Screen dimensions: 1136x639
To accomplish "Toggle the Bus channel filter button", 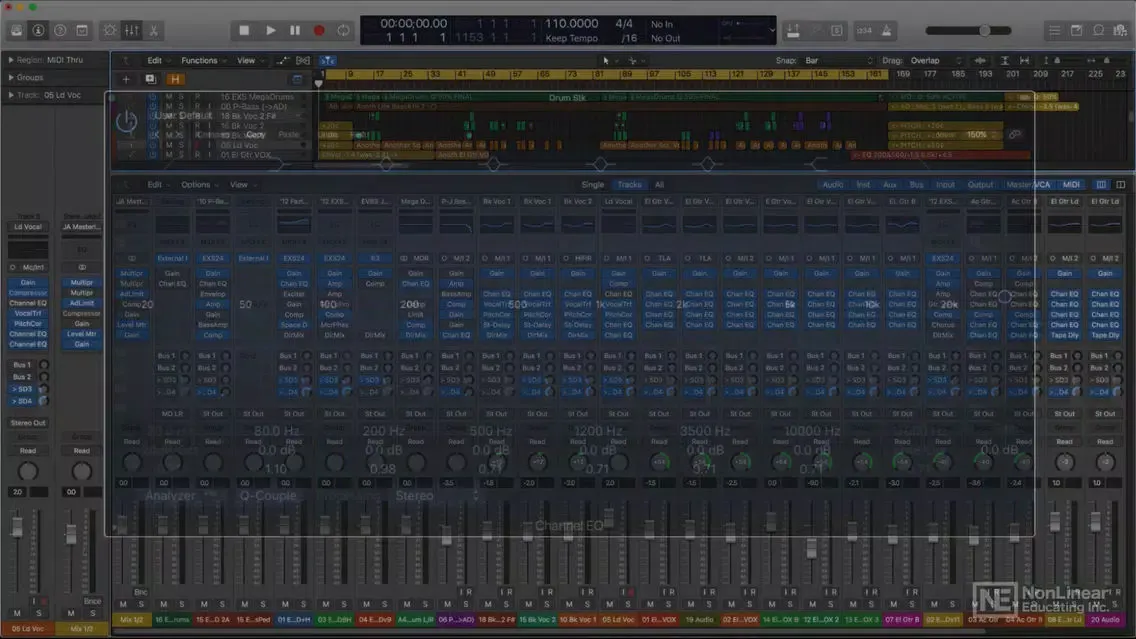I will [x=916, y=185].
